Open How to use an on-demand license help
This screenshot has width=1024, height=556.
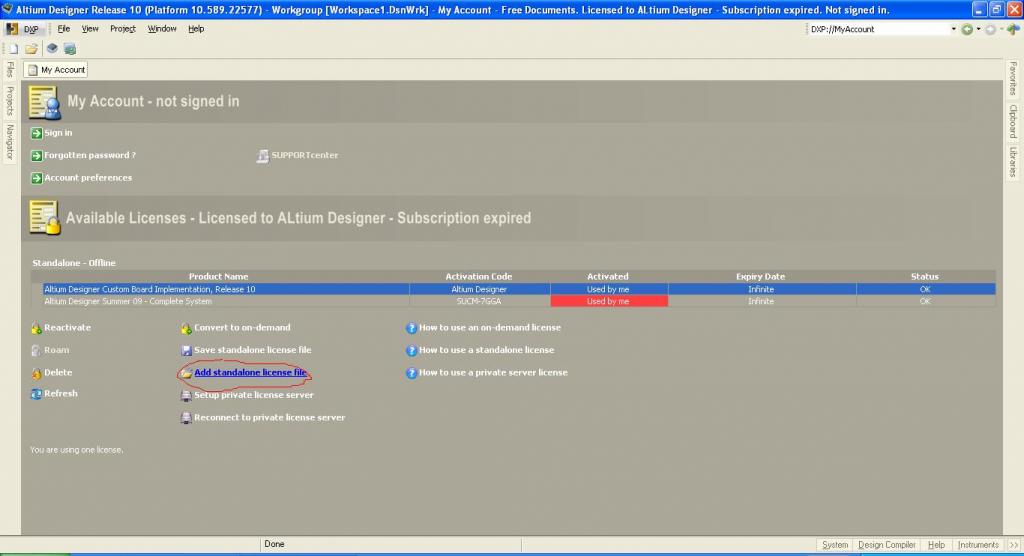pos(490,327)
